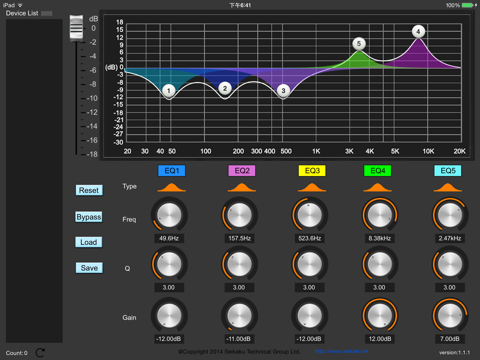Click the EQ1 Freq knob

(x=169, y=215)
